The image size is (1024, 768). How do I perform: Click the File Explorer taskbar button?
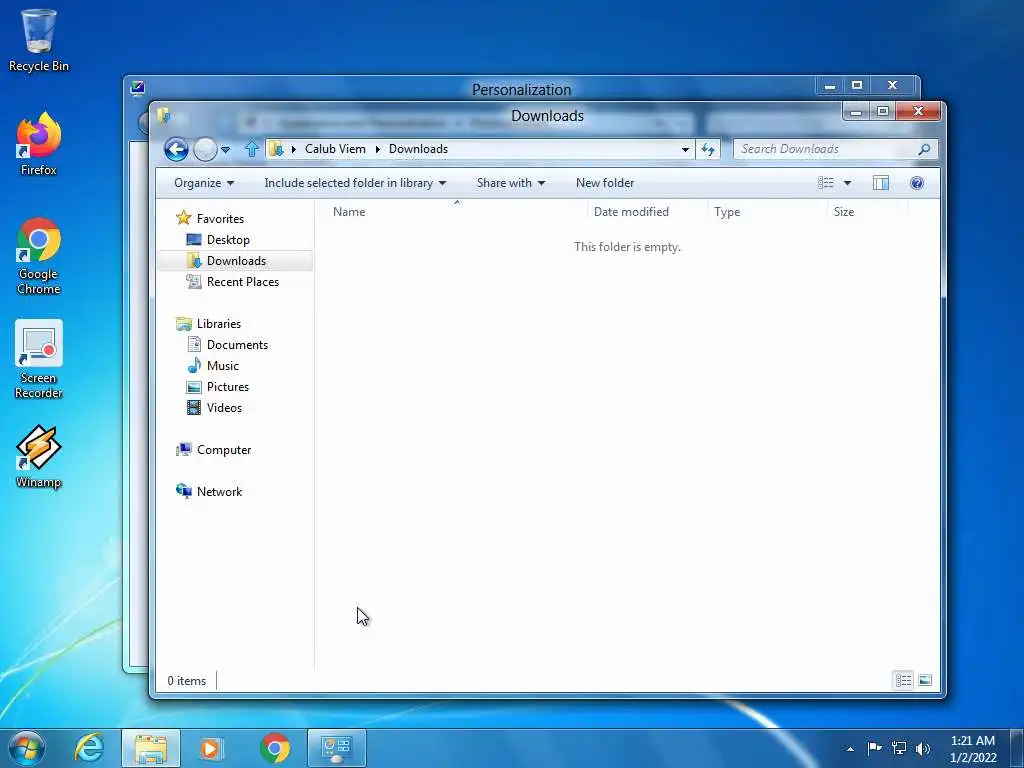coord(151,748)
